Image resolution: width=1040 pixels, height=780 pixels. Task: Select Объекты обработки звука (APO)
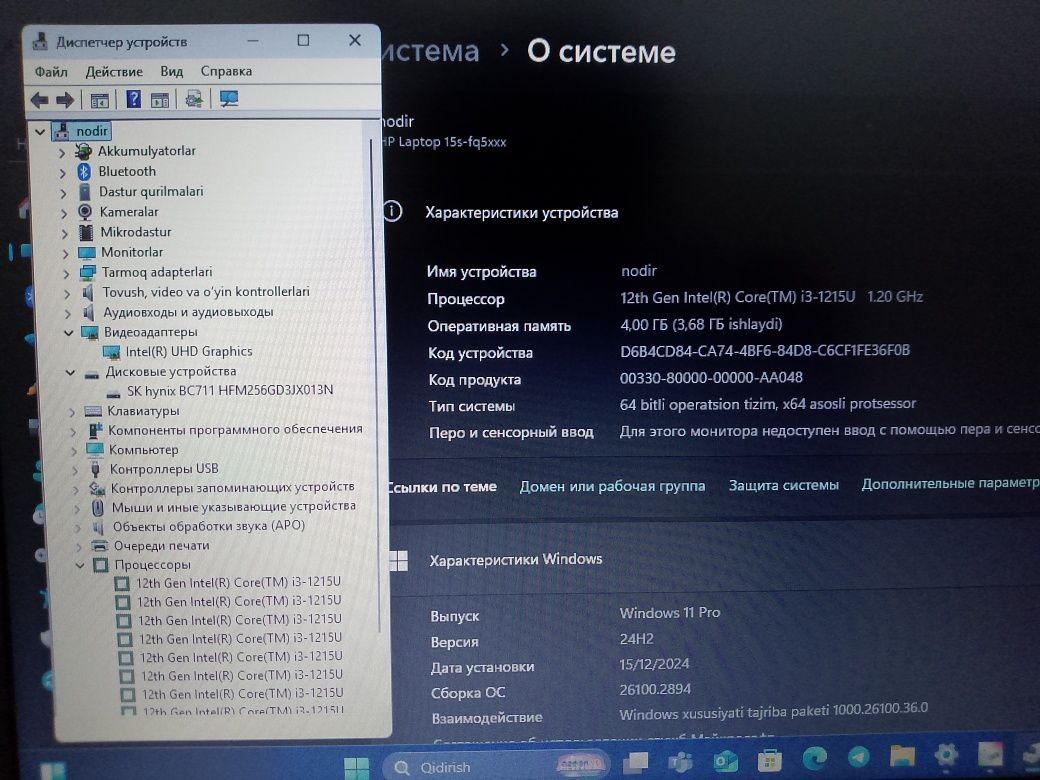coord(209,526)
